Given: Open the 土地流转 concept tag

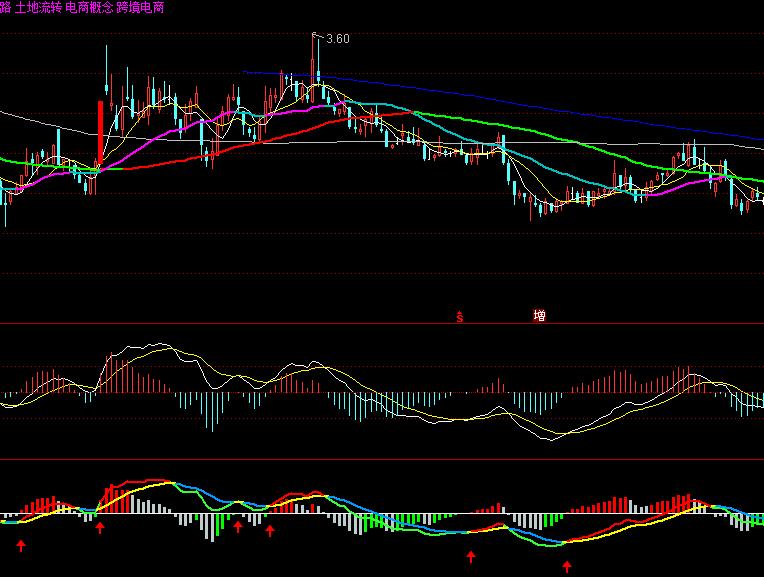Looking at the screenshot, I should 38,7.
